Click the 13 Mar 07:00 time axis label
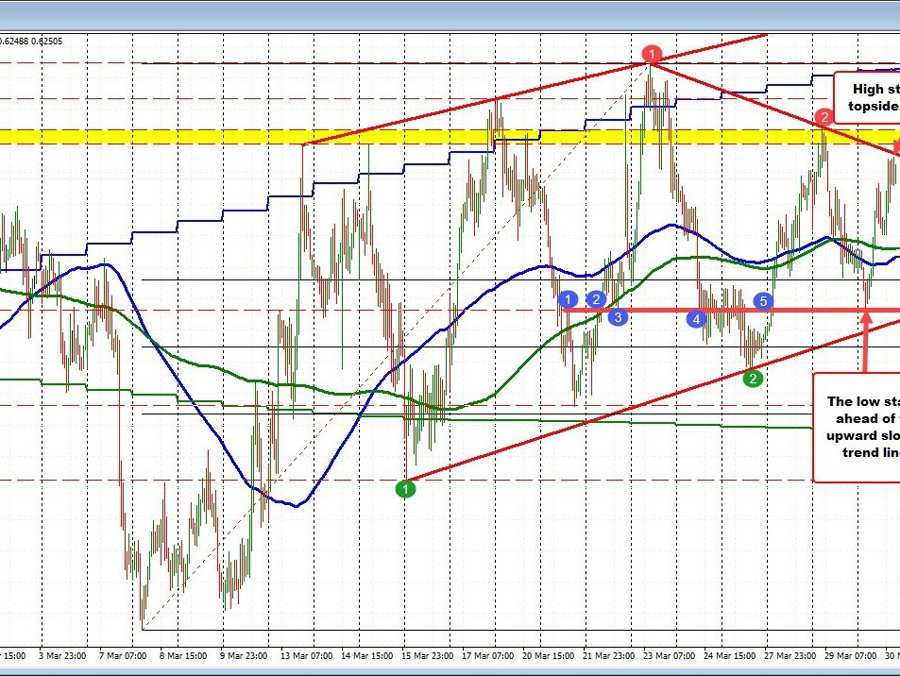This screenshot has height=676, width=900. pos(306,656)
